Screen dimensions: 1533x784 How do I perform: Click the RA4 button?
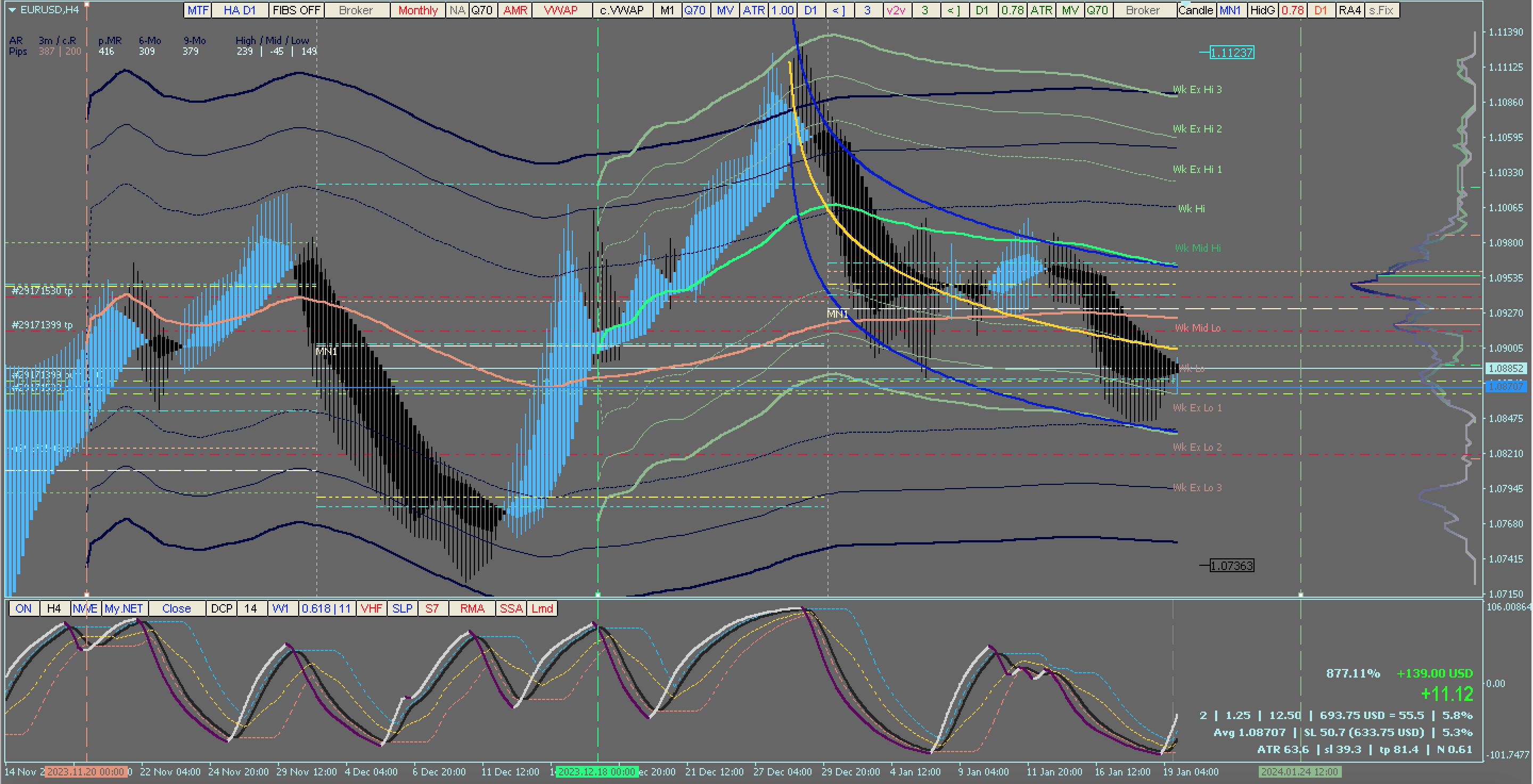(x=1349, y=10)
